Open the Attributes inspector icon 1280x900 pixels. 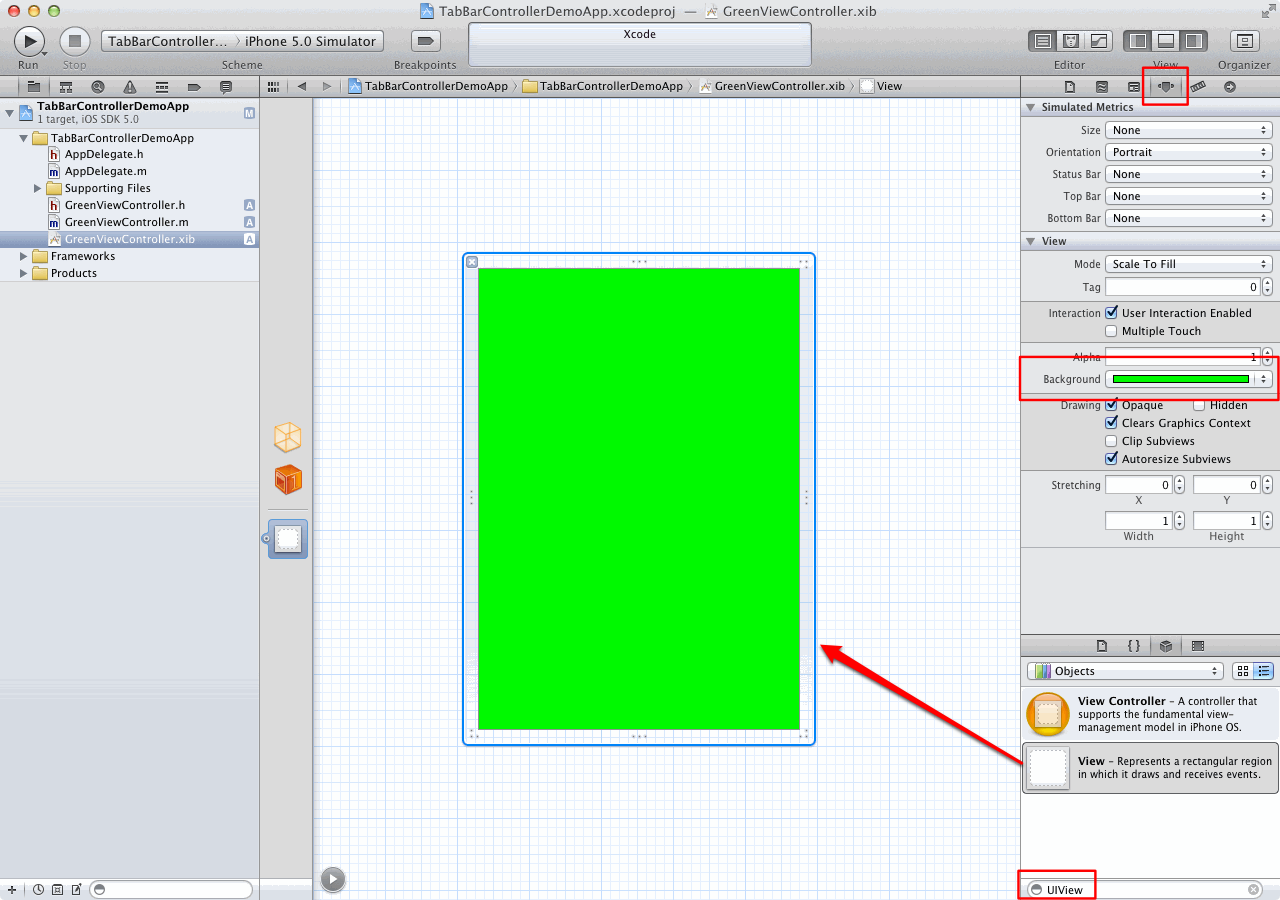point(1165,87)
